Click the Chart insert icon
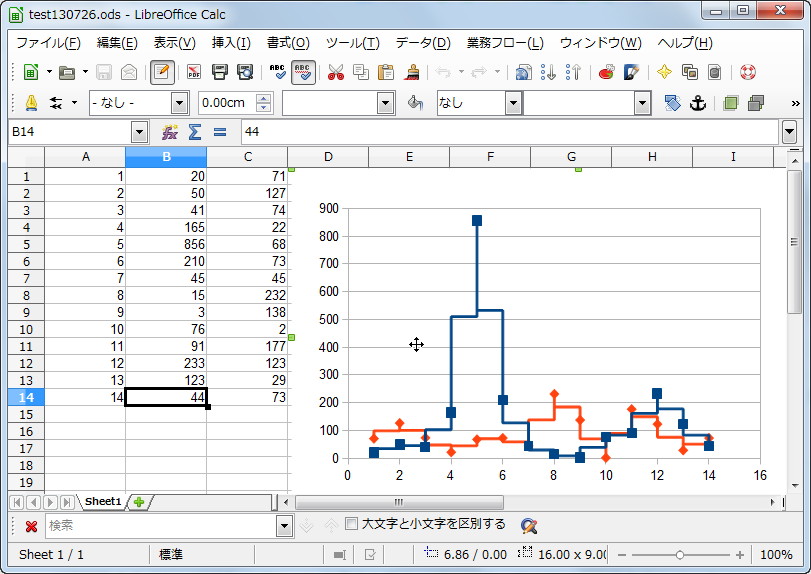 tap(606, 72)
